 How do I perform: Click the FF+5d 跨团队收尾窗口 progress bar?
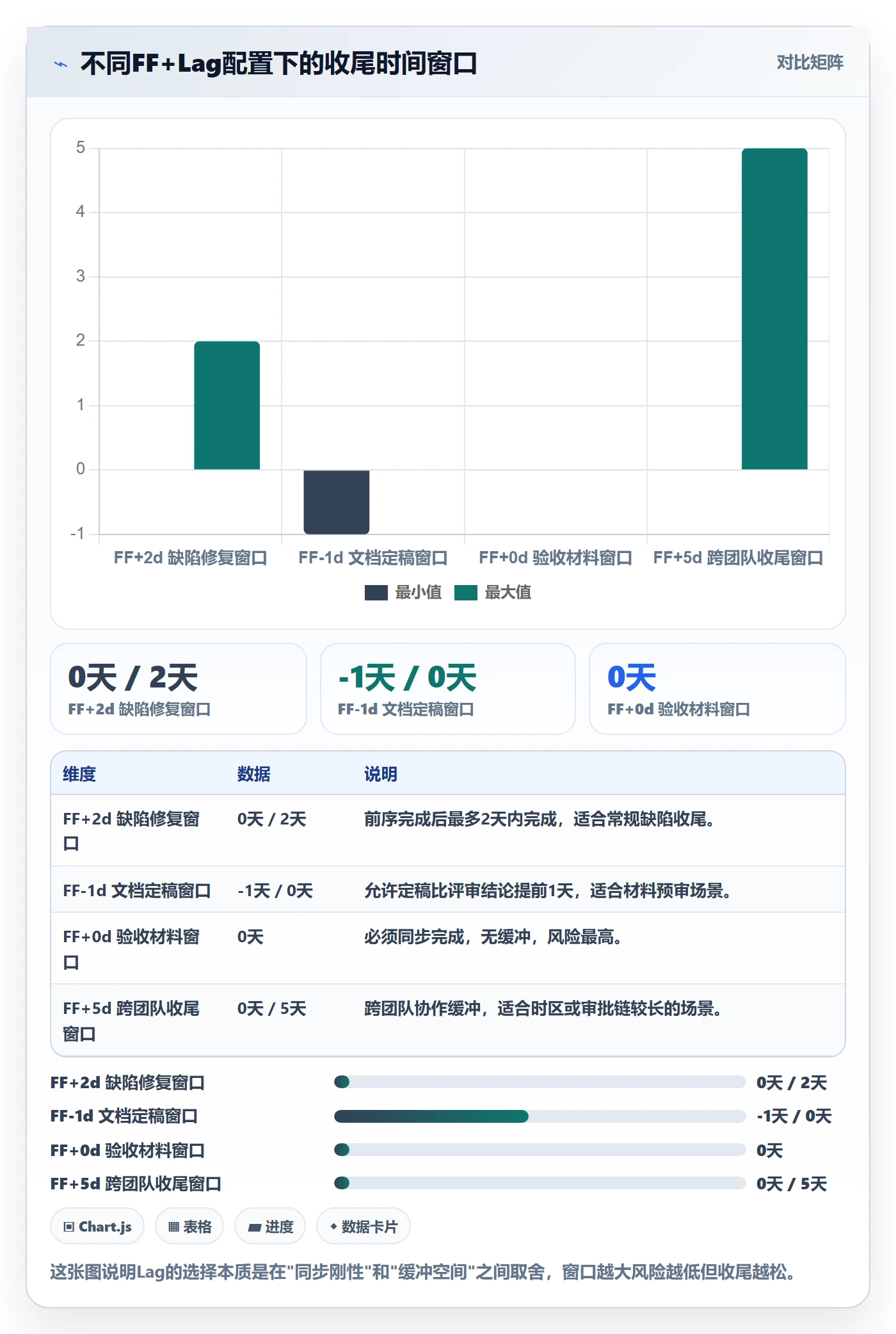(x=540, y=1183)
